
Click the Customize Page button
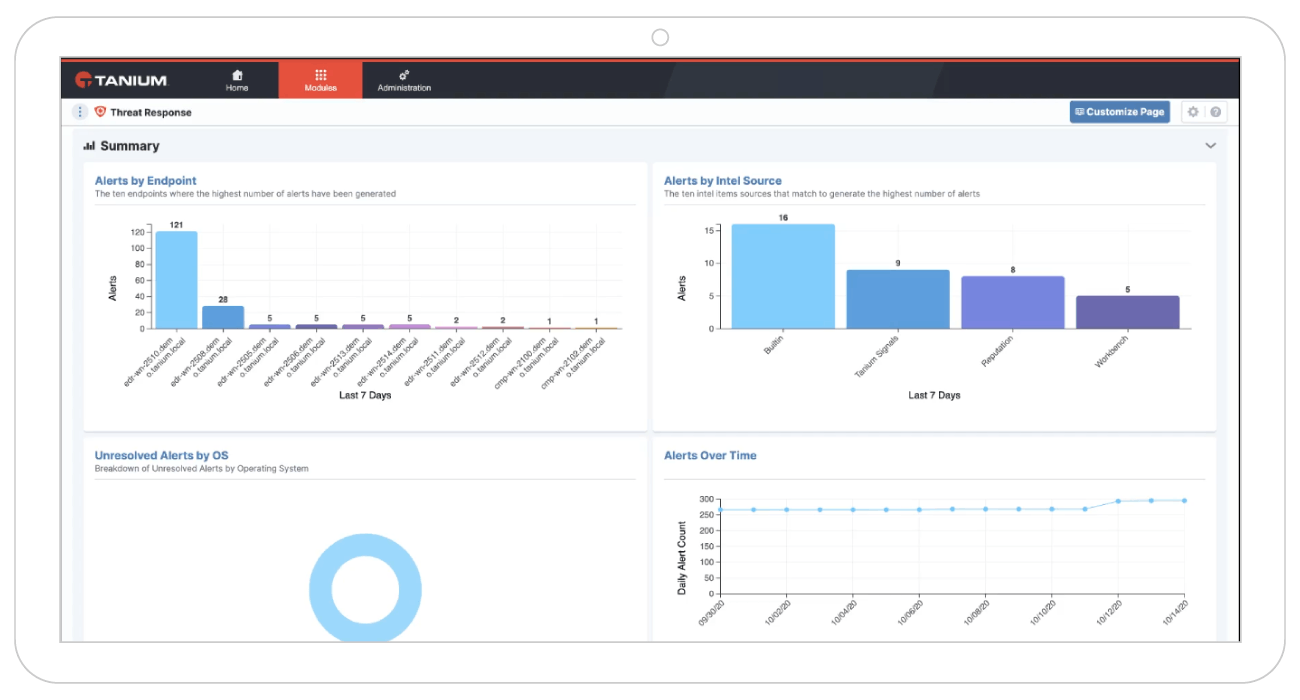(1119, 112)
